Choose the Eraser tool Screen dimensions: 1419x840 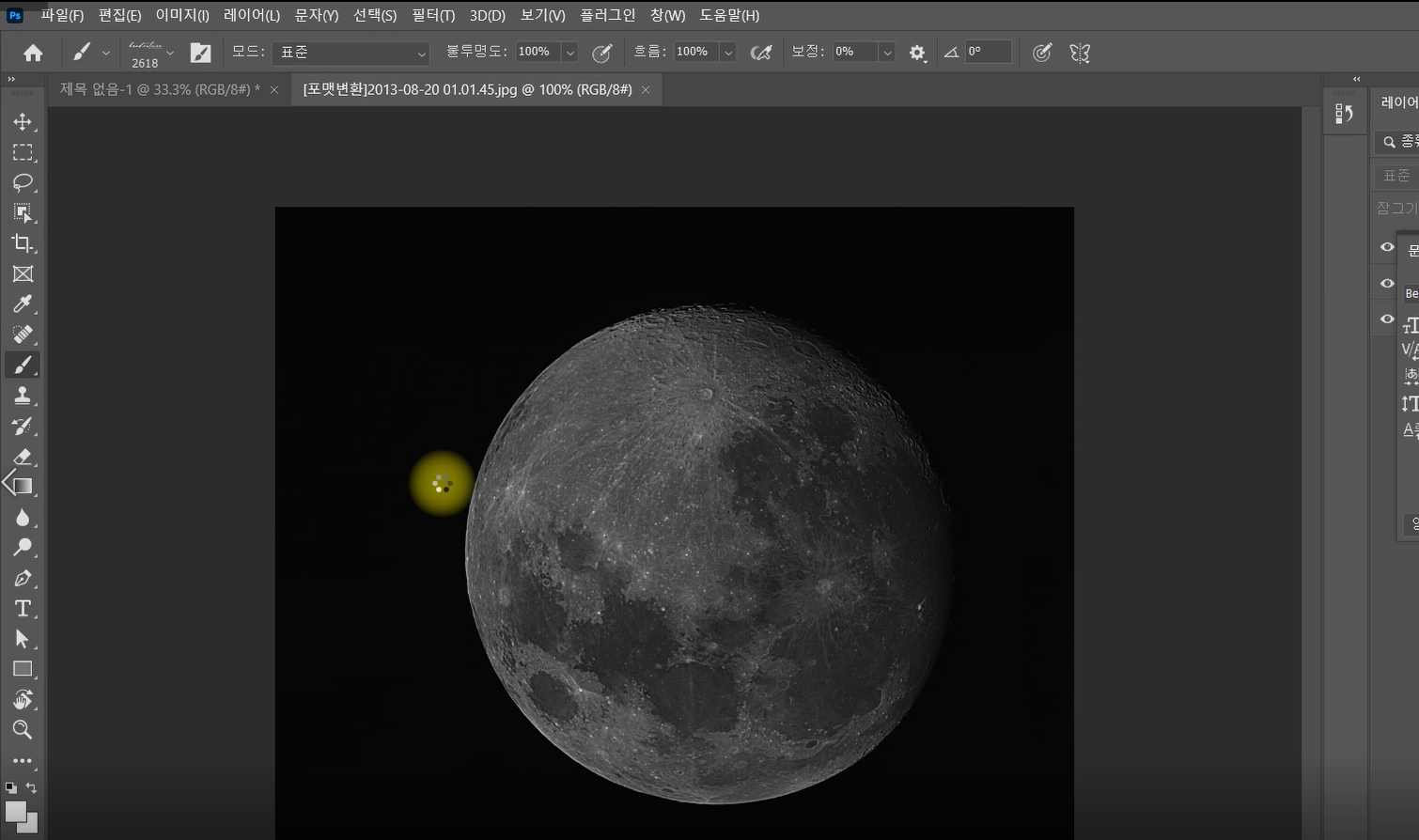[23, 457]
